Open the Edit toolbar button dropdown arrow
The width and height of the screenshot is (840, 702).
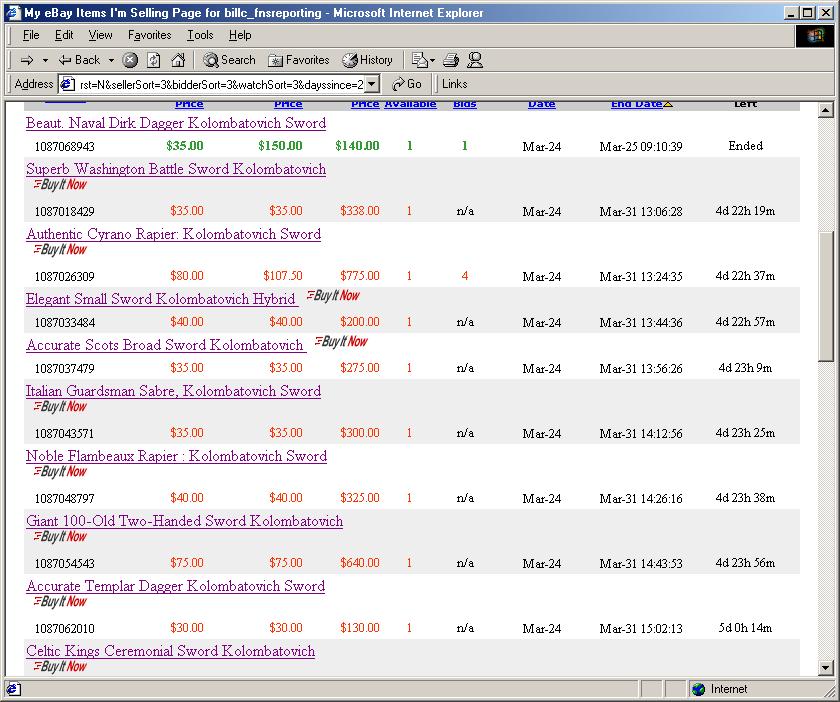click(432, 60)
